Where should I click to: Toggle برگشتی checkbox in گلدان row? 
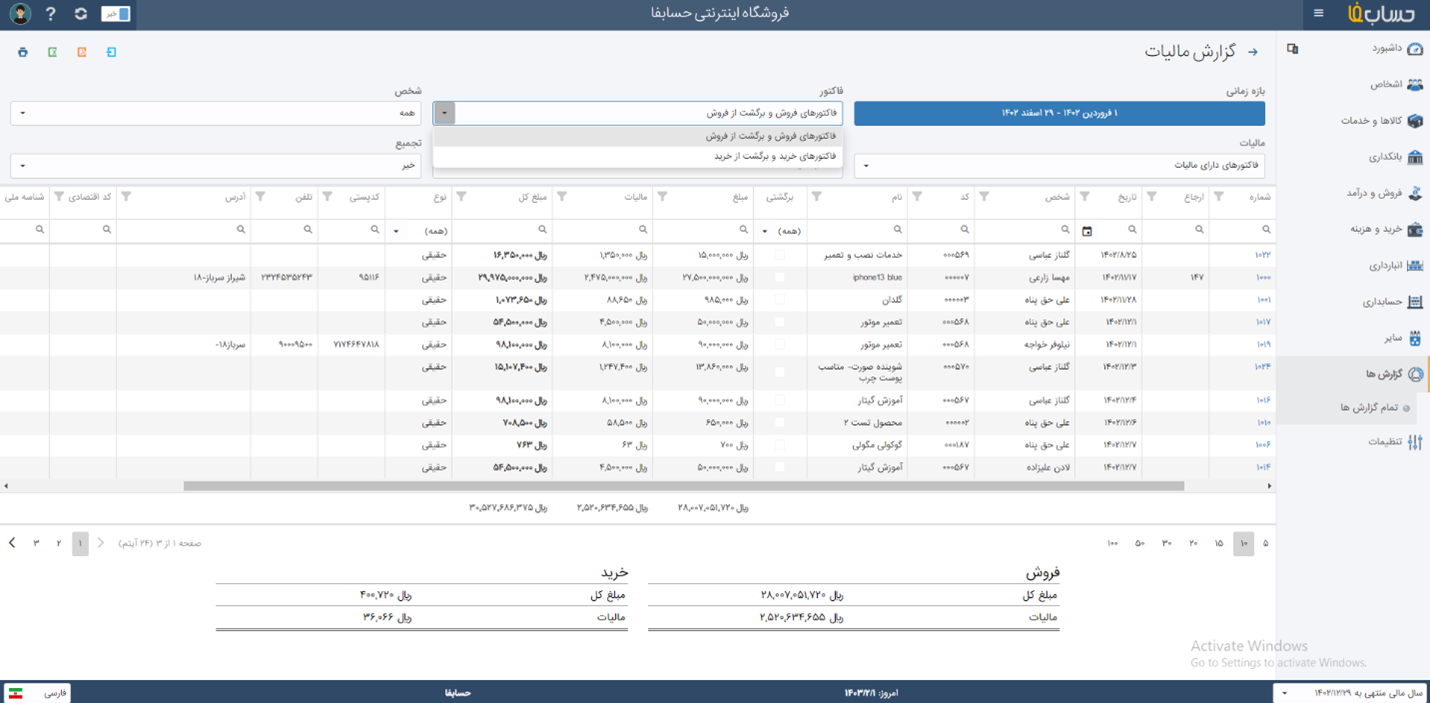(x=779, y=300)
